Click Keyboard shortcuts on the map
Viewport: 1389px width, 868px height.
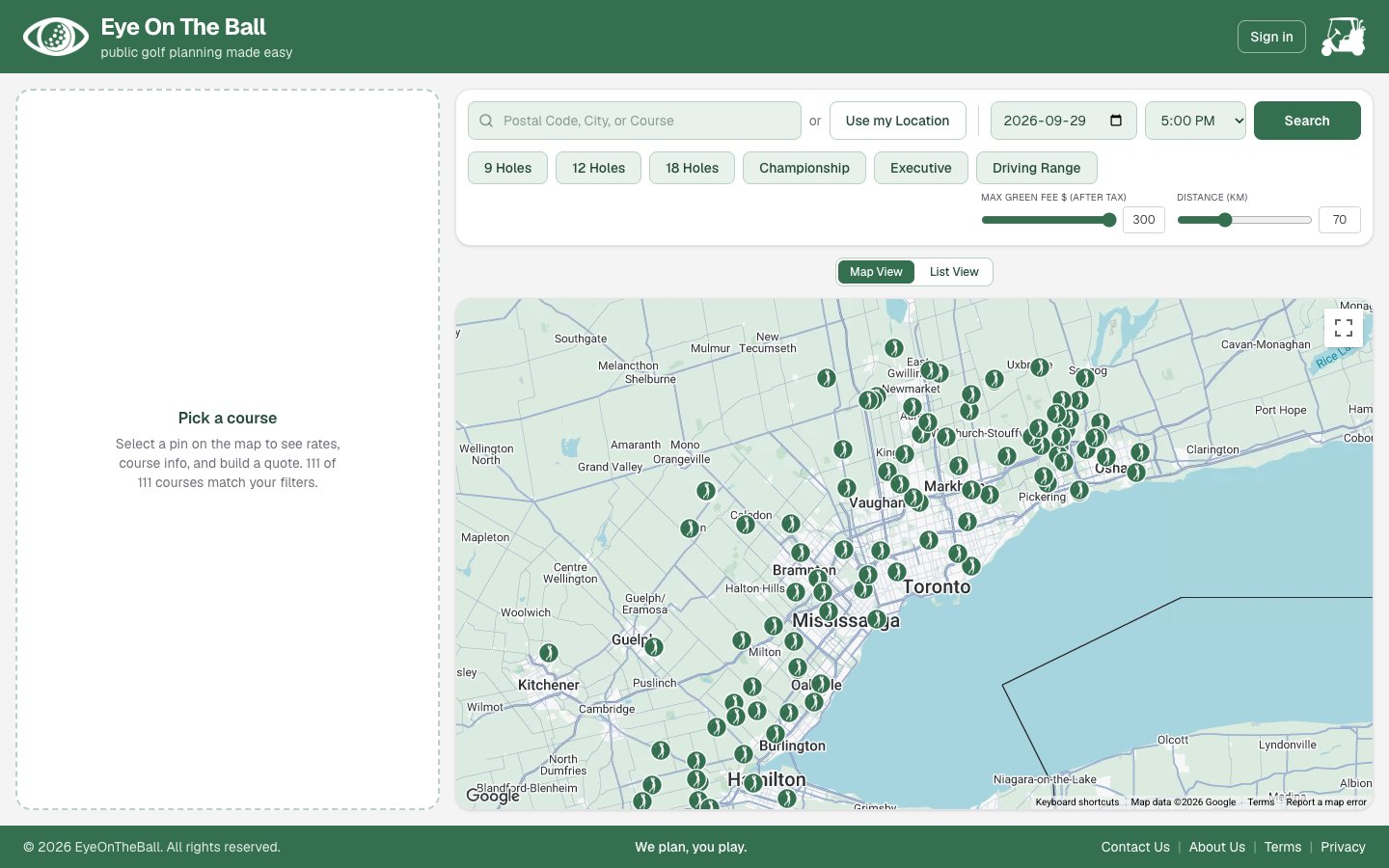tap(1077, 802)
